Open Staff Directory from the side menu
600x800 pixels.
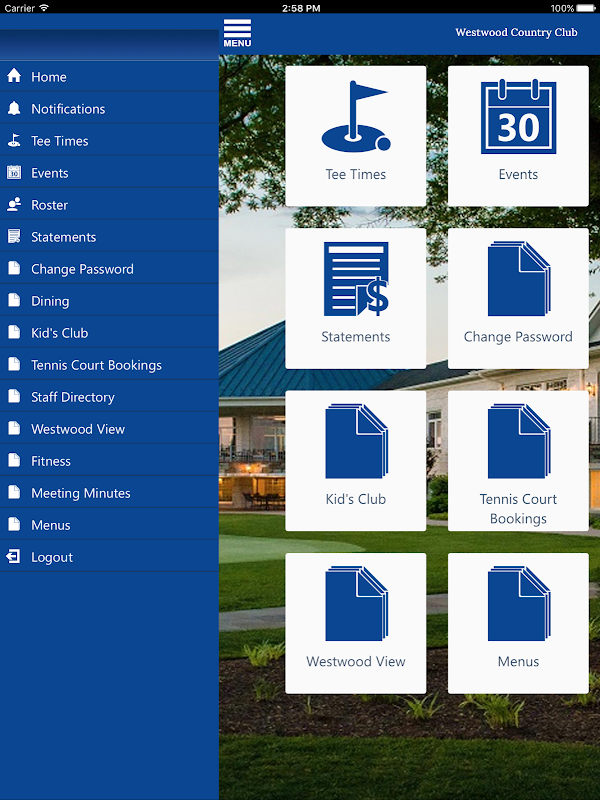click(109, 397)
